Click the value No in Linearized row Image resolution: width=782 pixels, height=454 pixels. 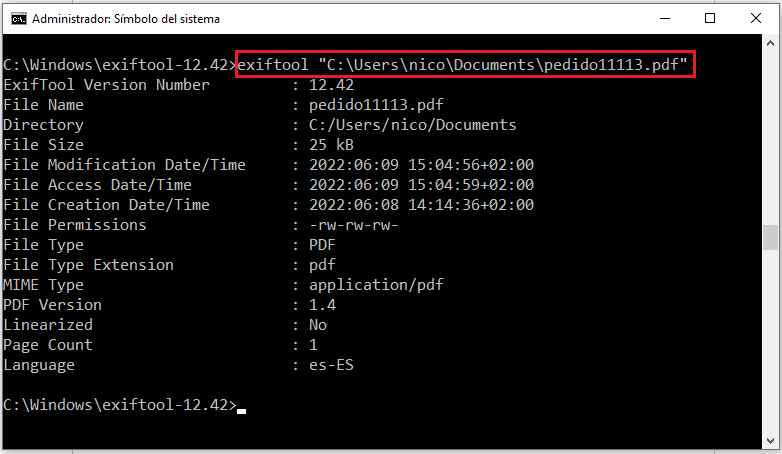tap(318, 325)
